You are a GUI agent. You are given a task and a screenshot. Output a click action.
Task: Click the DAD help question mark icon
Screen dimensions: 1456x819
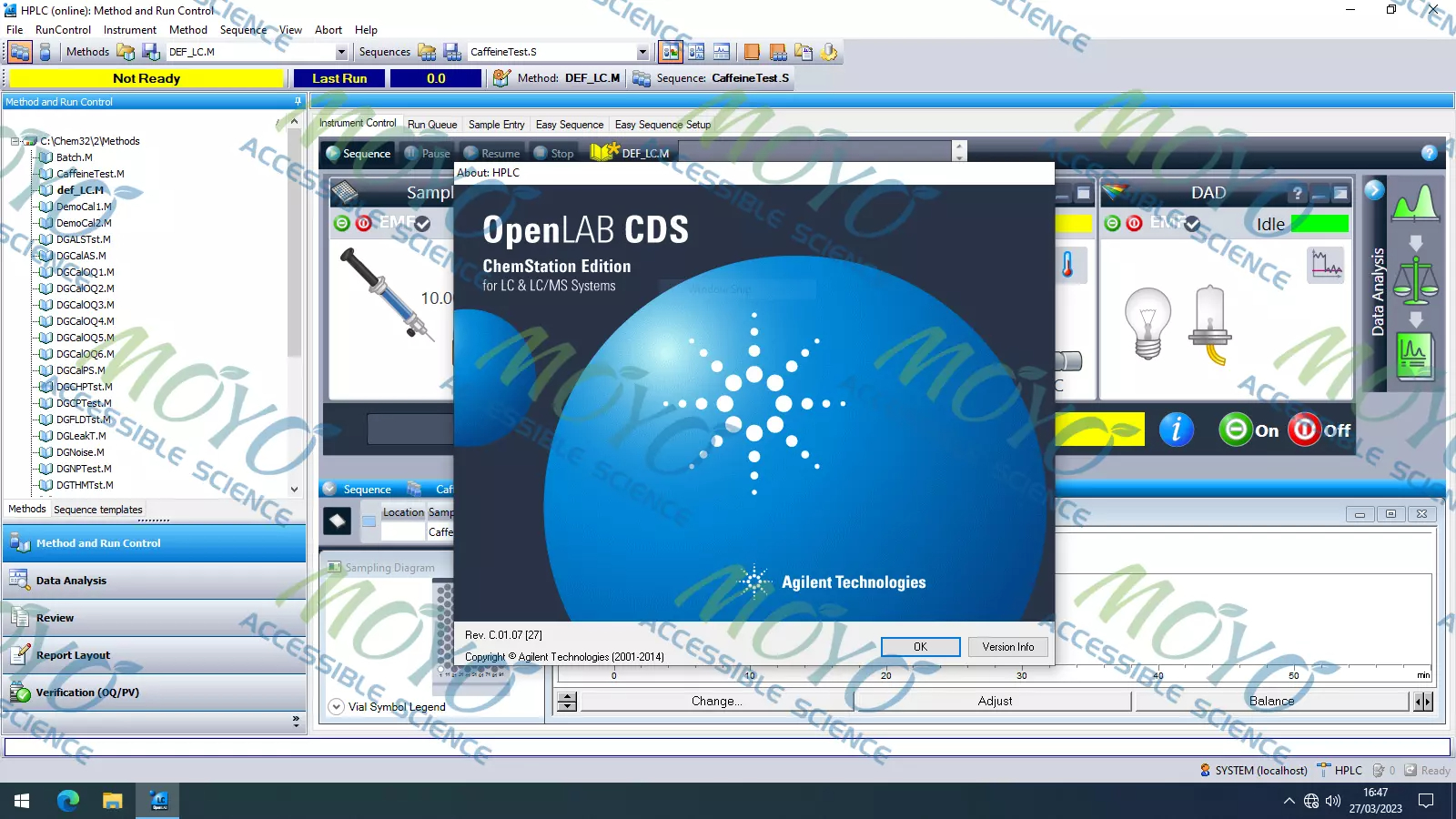(1297, 193)
